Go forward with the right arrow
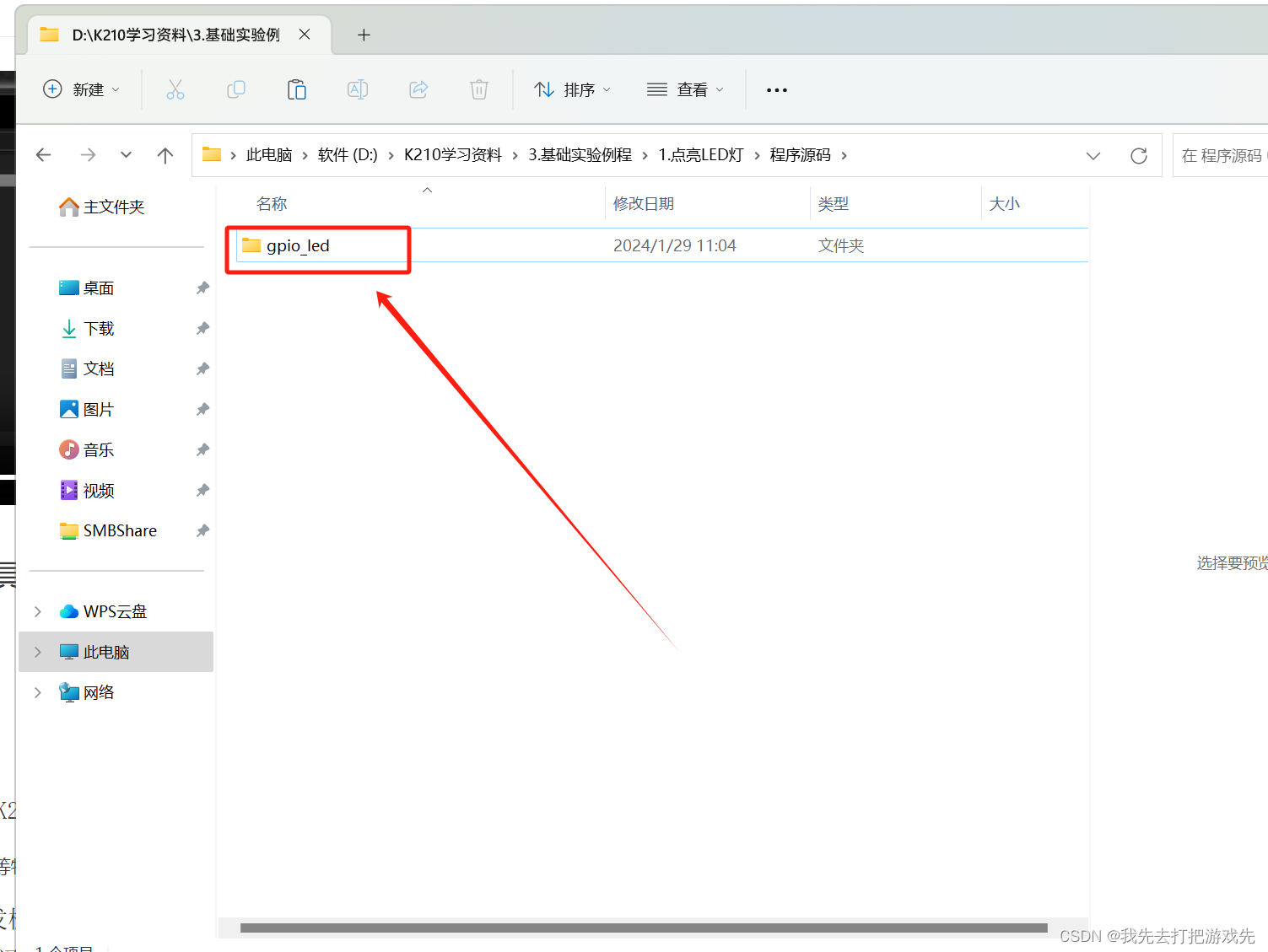The width and height of the screenshot is (1268, 952). (88, 155)
